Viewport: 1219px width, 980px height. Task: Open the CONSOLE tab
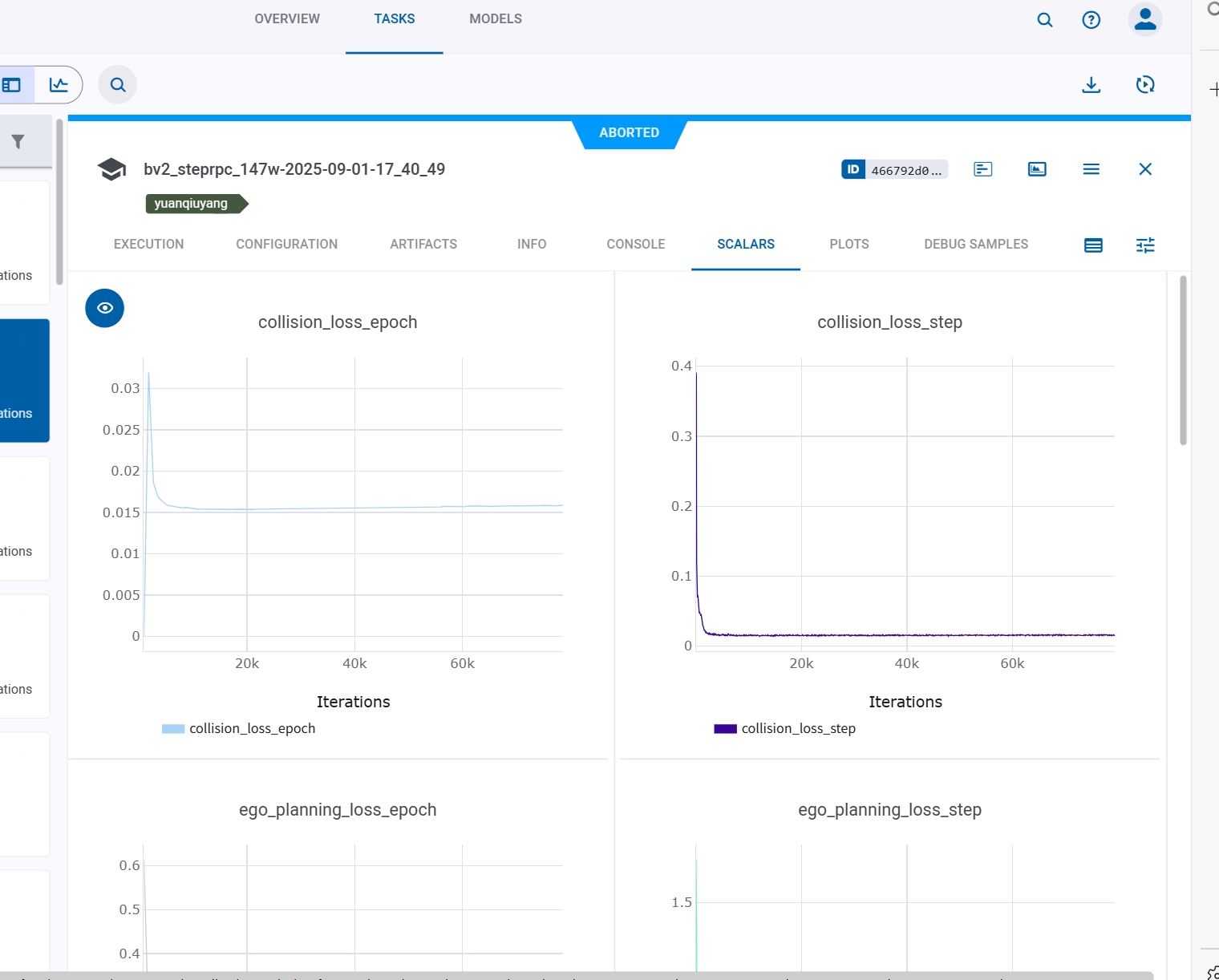[636, 244]
